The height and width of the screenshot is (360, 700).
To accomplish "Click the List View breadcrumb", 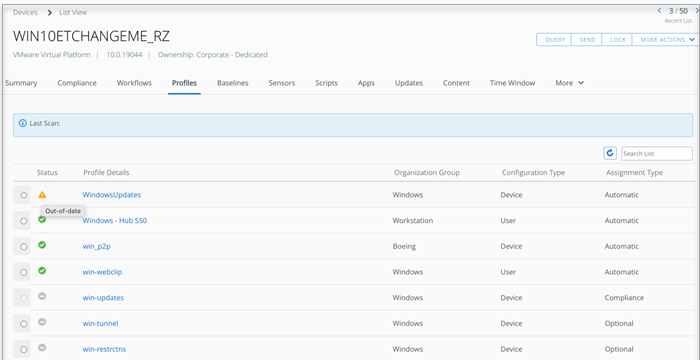I will 73,13.
